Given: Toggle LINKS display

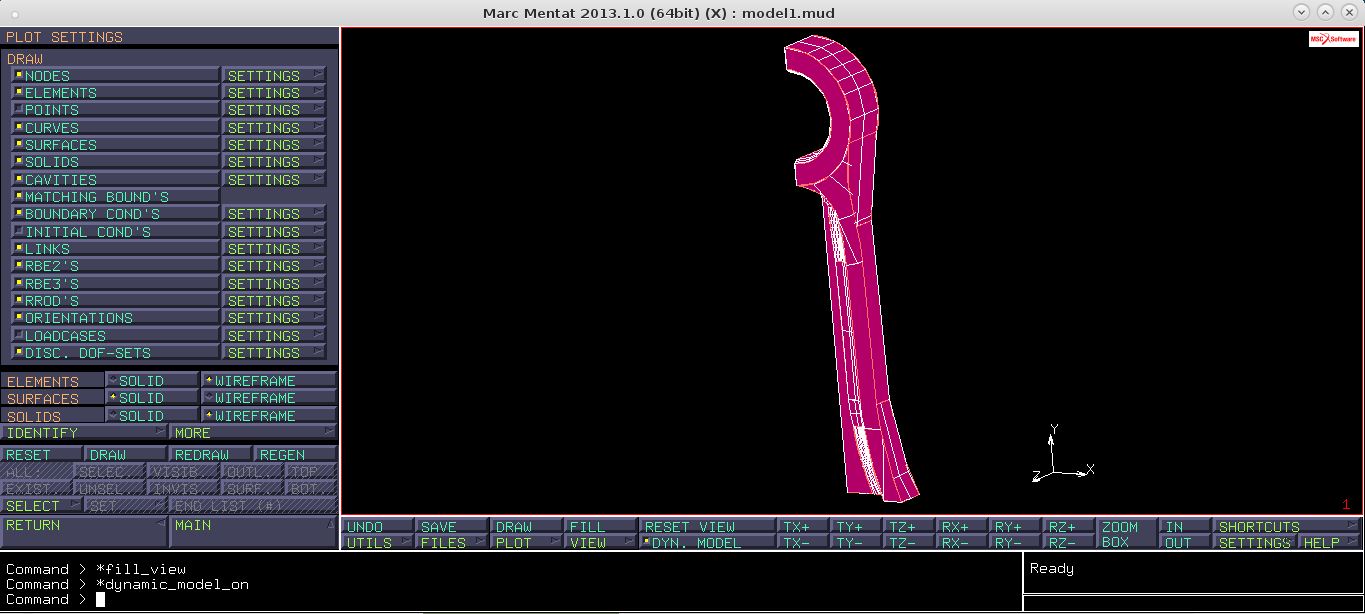Looking at the screenshot, I should click(115, 249).
